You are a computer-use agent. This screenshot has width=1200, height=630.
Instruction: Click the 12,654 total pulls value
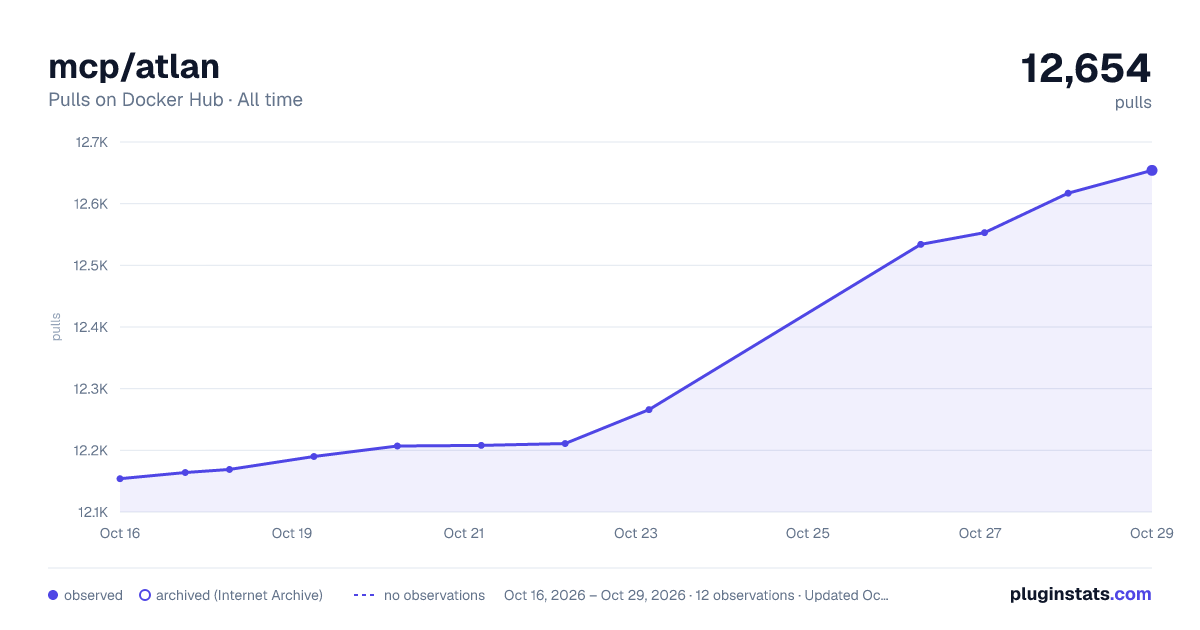click(1086, 69)
